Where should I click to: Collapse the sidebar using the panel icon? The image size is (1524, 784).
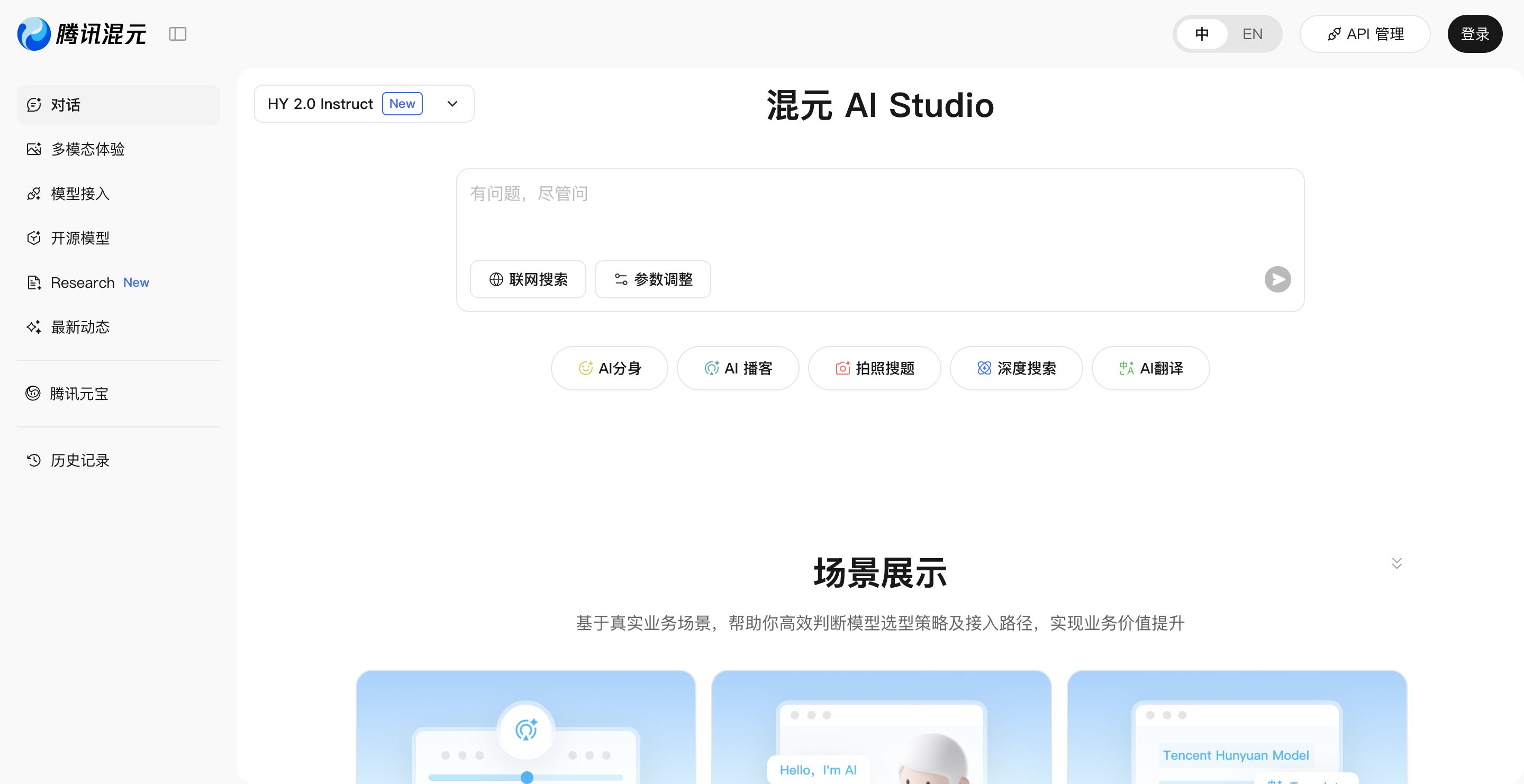tap(178, 34)
